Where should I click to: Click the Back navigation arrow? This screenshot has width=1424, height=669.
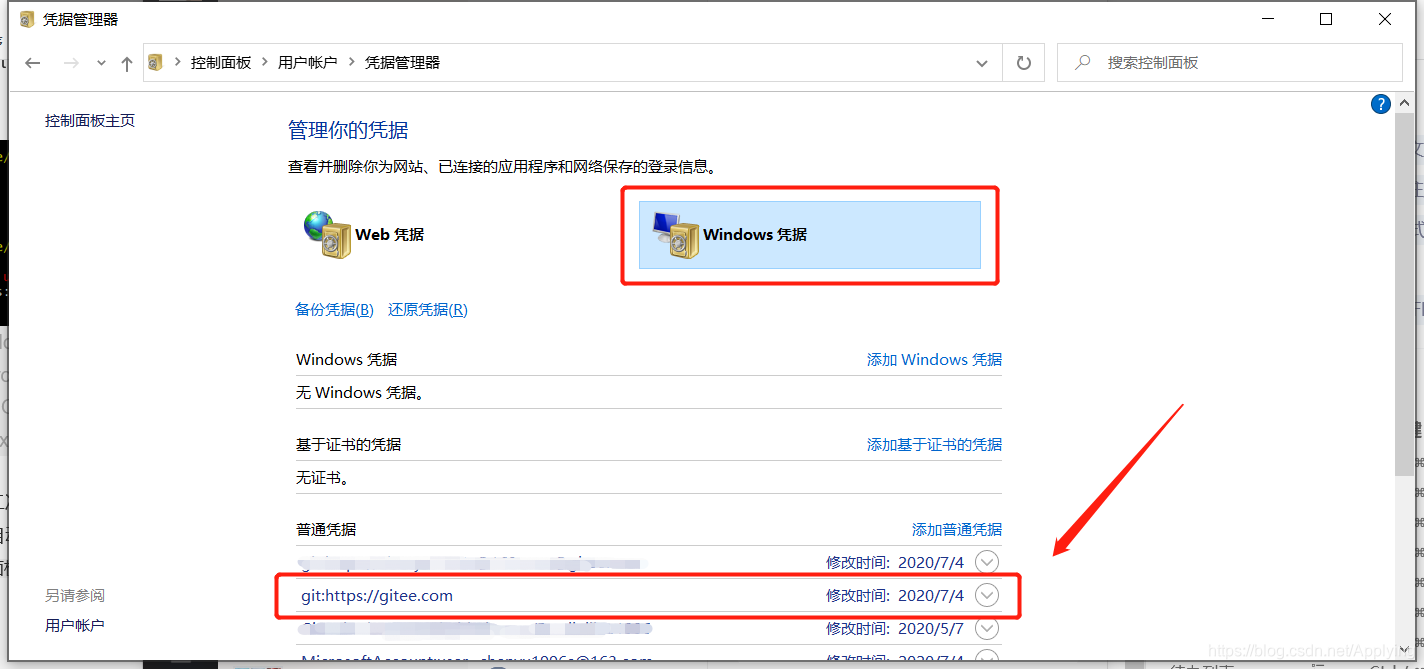(x=33, y=63)
